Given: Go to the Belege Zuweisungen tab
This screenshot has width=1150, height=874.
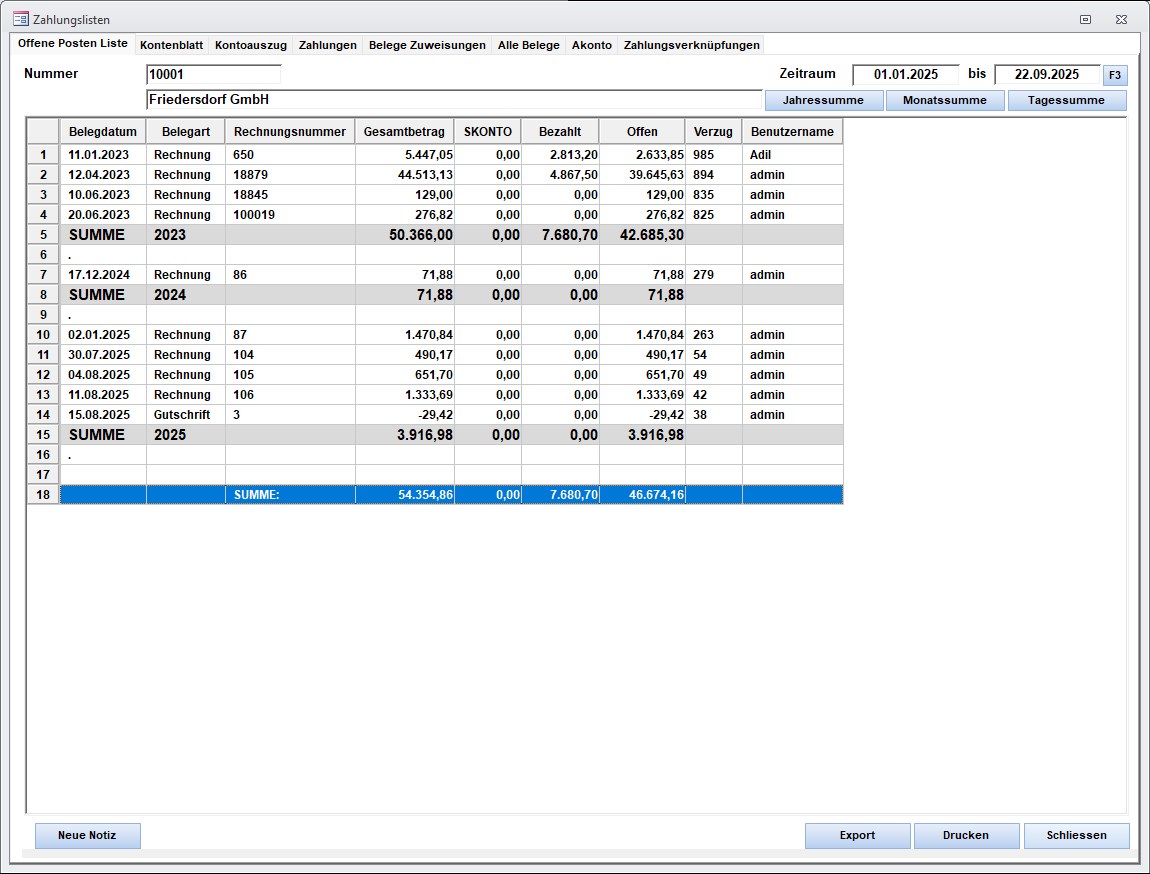Looking at the screenshot, I should pos(427,45).
